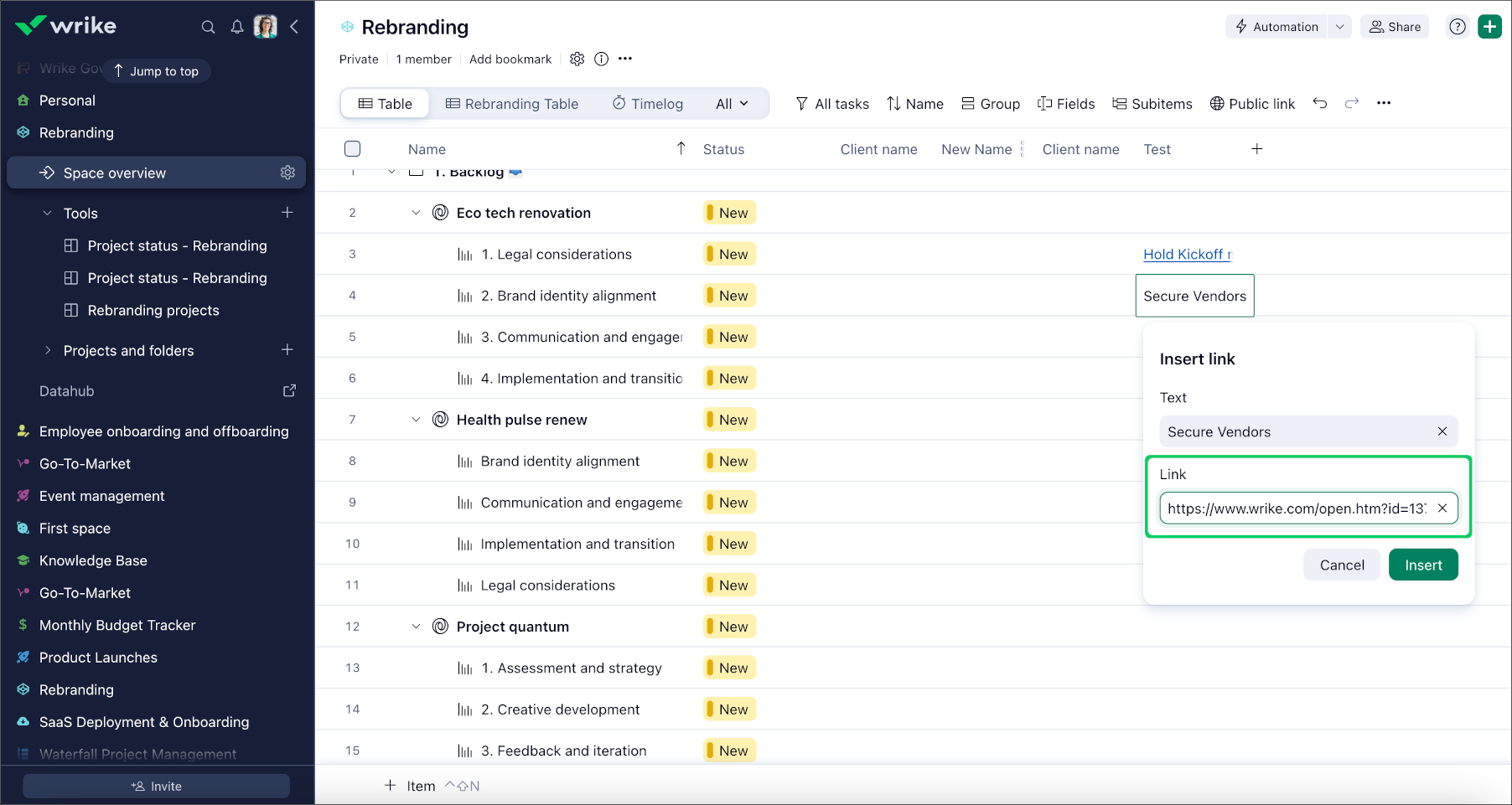Collapse the Eco tech renovation project
Image resolution: width=1512 pixels, height=805 pixels.
pyautogui.click(x=416, y=213)
